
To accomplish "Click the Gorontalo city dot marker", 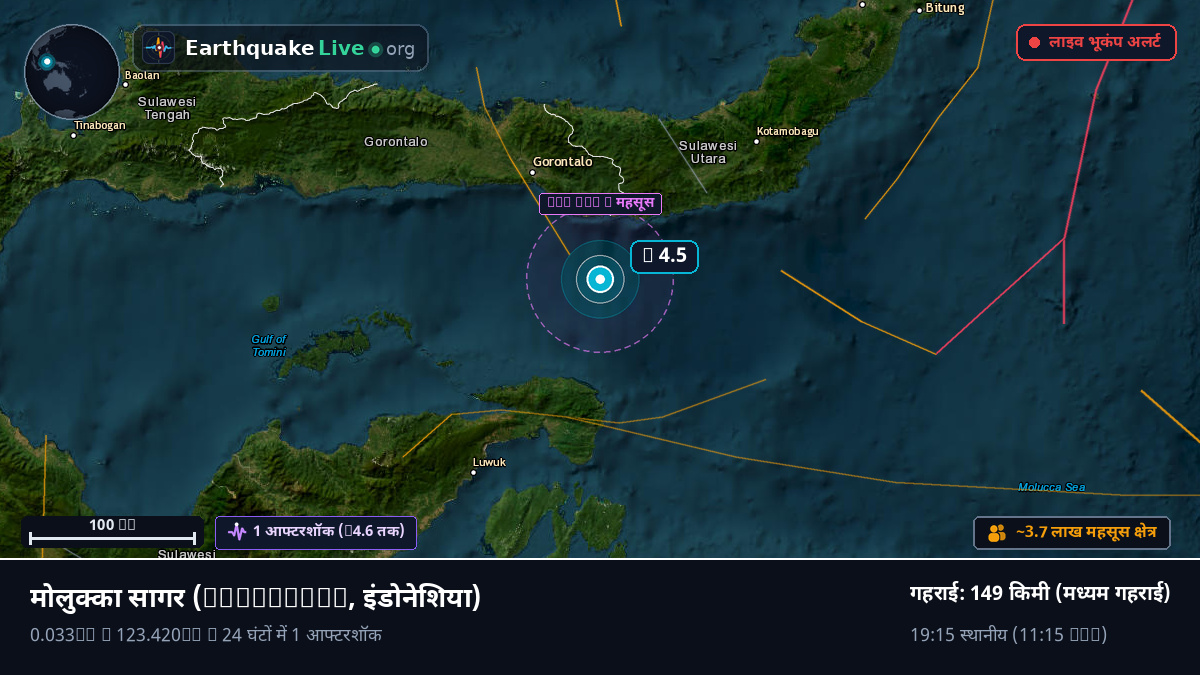I will click(533, 172).
